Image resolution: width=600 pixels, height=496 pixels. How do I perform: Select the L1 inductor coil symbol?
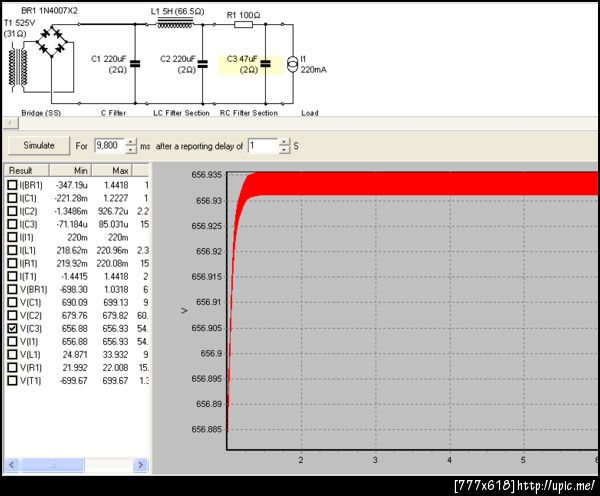[175, 24]
